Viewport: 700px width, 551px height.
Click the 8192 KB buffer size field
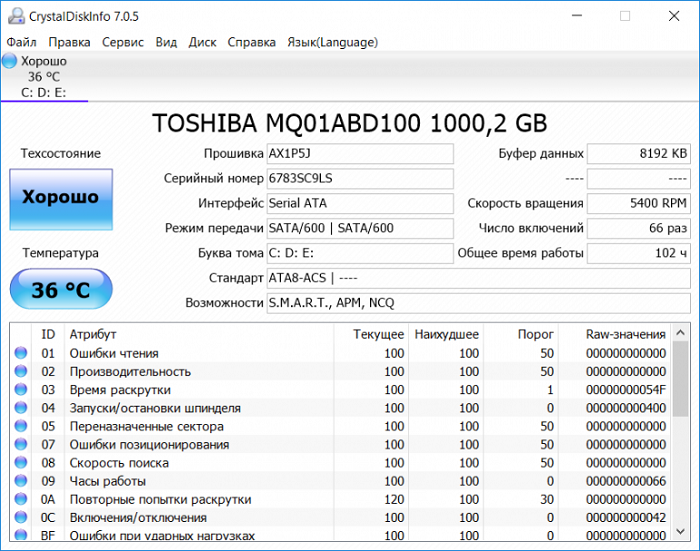[639, 154]
